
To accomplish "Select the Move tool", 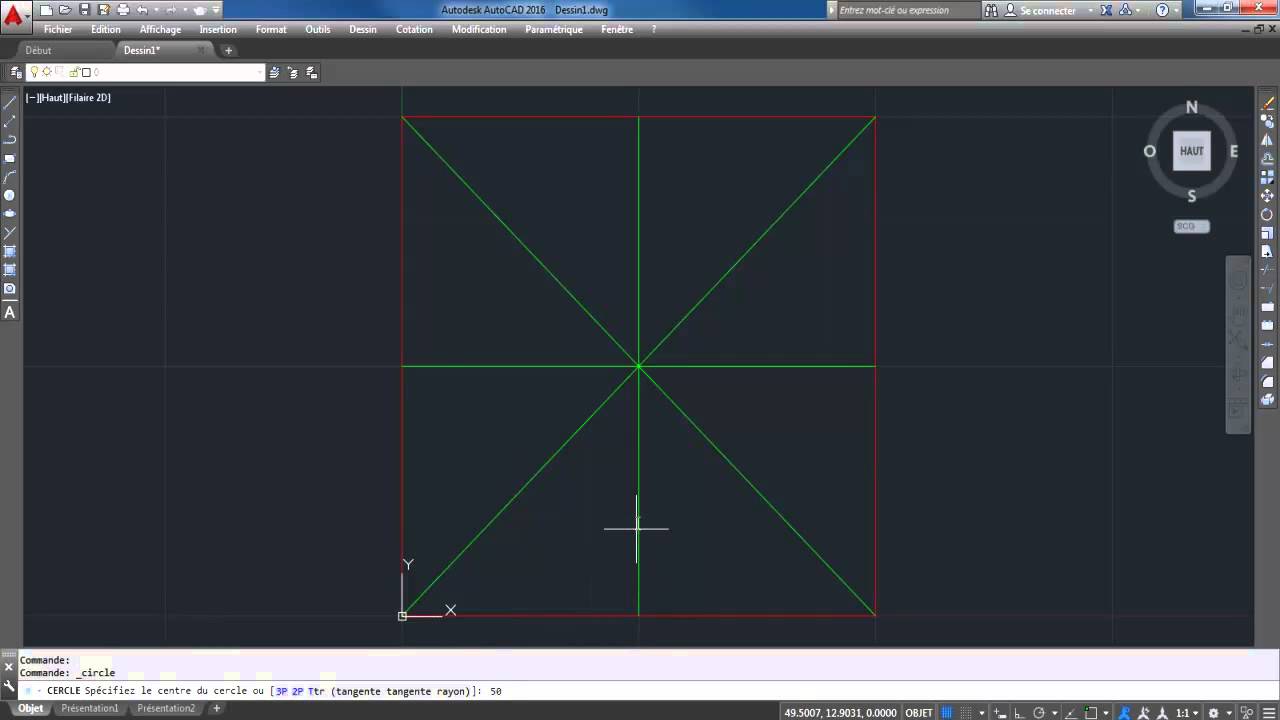I will pyautogui.click(x=1267, y=196).
